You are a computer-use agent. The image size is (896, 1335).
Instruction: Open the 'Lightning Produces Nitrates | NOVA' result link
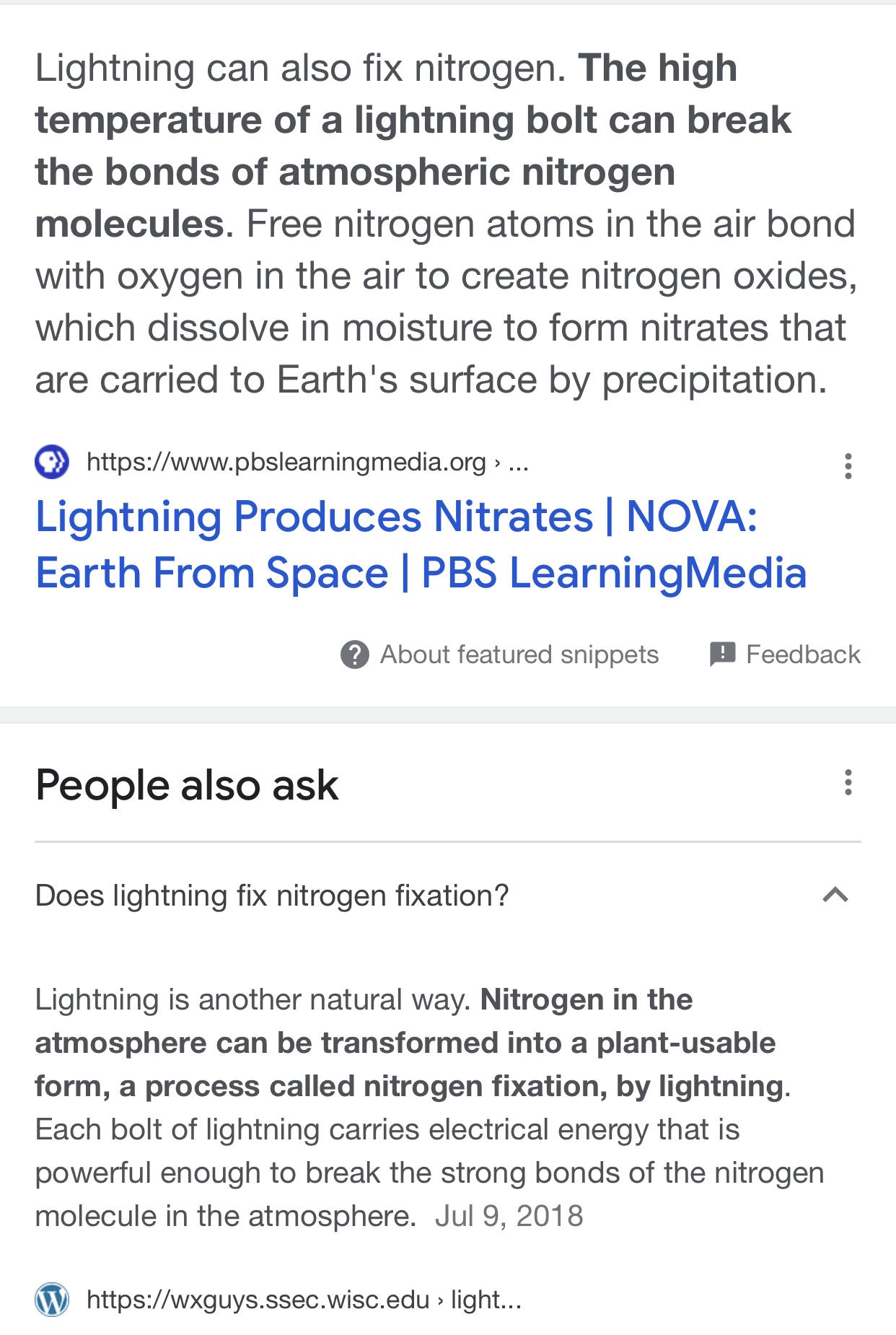tap(421, 545)
